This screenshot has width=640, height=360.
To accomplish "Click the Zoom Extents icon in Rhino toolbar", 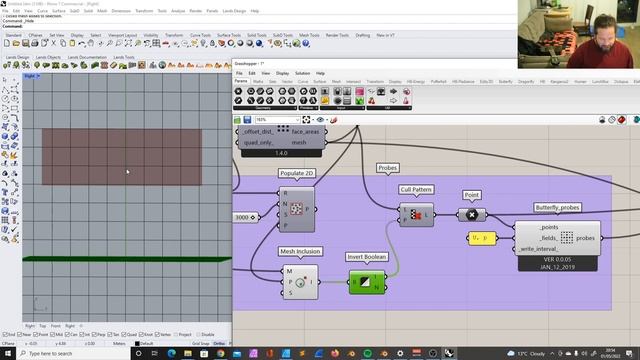I will [x=128, y=43].
